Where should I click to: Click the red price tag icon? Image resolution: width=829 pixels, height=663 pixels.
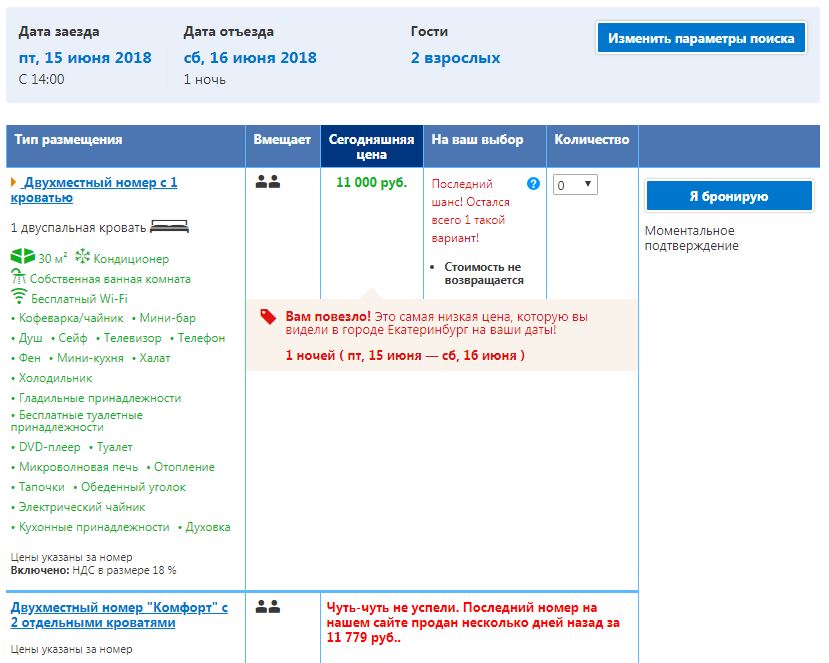tap(268, 317)
